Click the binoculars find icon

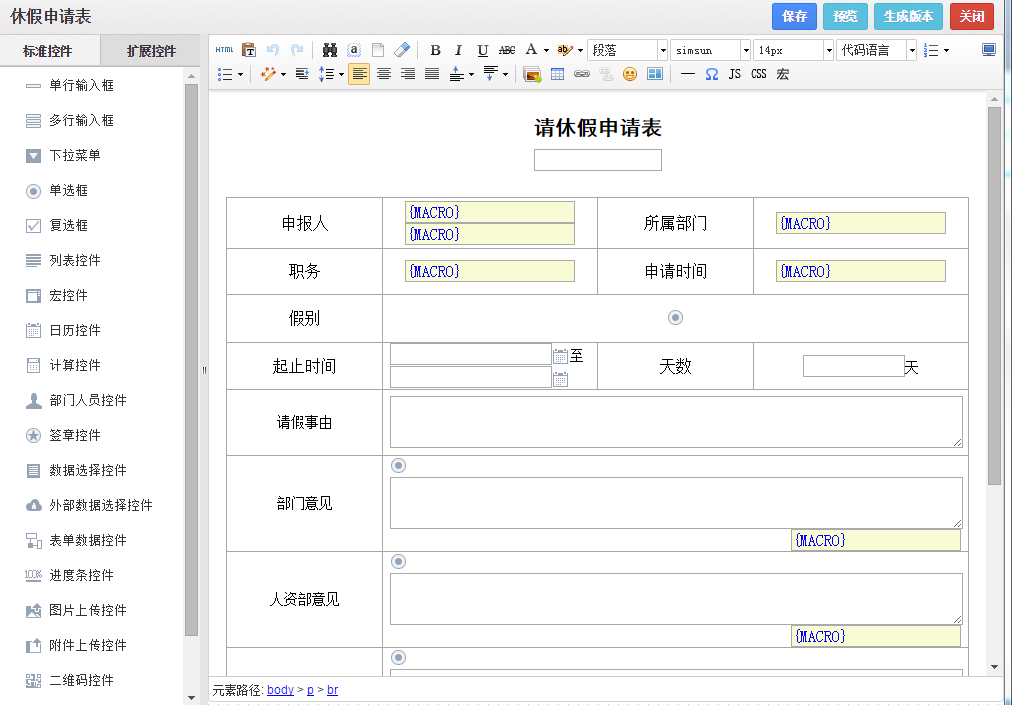click(330, 50)
